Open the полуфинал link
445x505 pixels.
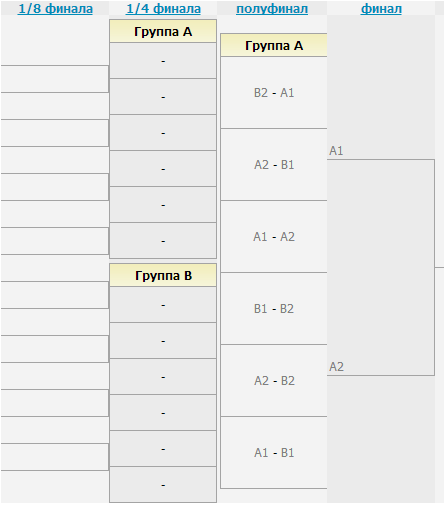tap(272, 9)
